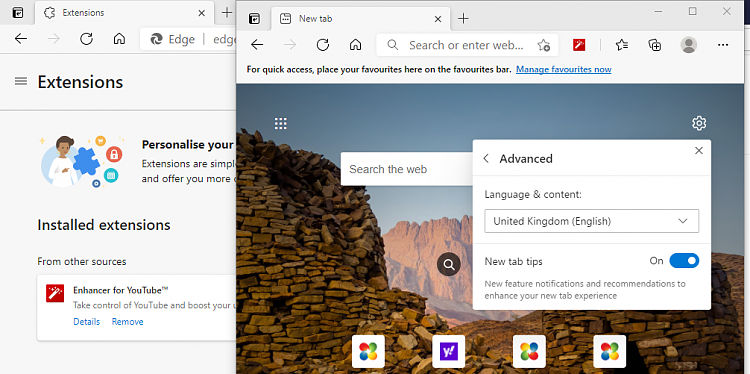Image resolution: width=750 pixels, height=374 pixels.
Task: Refresh the Extensions window page
Action: [x=86, y=39]
